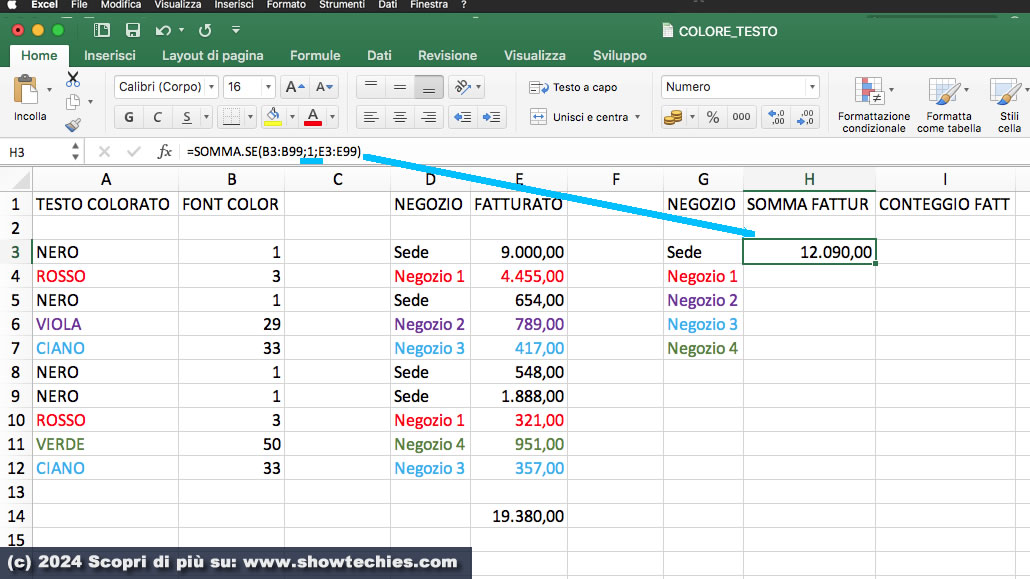Image resolution: width=1030 pixels, height=579 pixels.
Task: Click the workbook layout icon in title bar
Action: pyautogui.click(x=102, y=30)
